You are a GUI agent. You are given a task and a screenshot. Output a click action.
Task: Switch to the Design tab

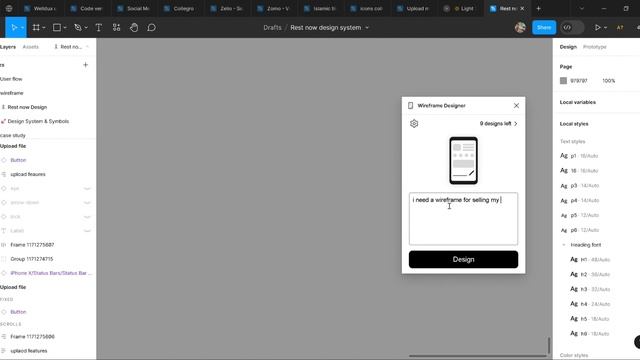coord(568,47)
